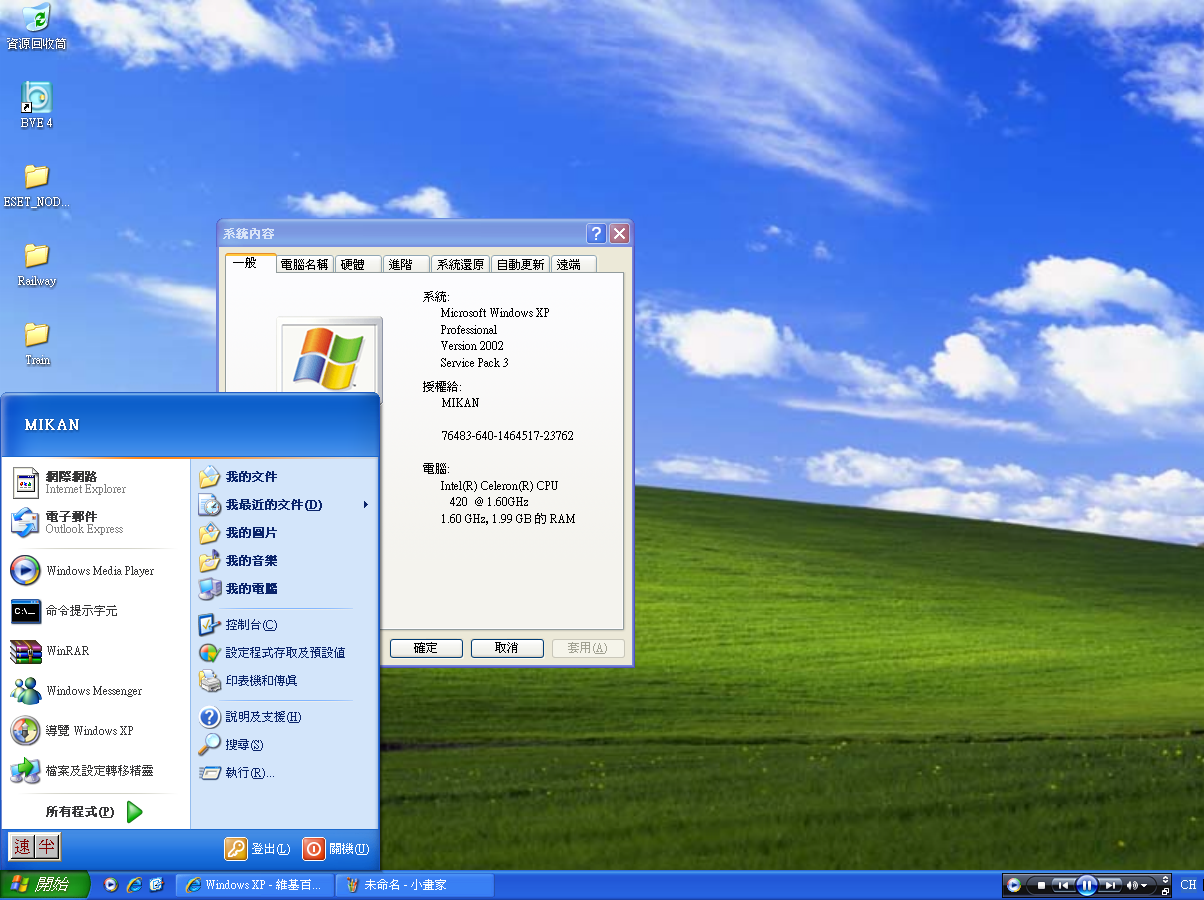Launch Windows Media Player from Start menu
The width and height of the screenshot is (1204, 900).
coord(95,571)
